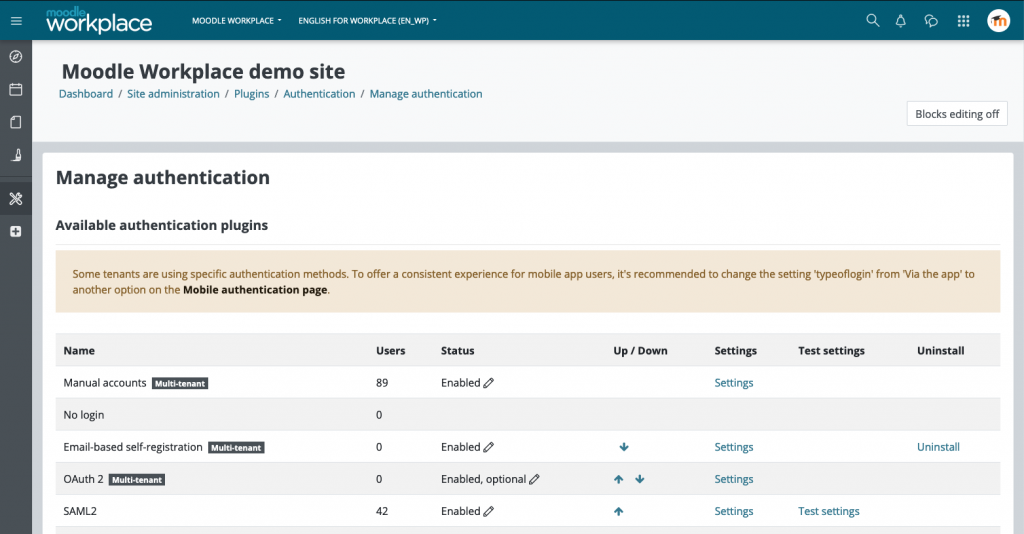Screen dimensions: 1024x534
Task: Edit status pencil for Email-based self-registration
Action: [488, 447]
